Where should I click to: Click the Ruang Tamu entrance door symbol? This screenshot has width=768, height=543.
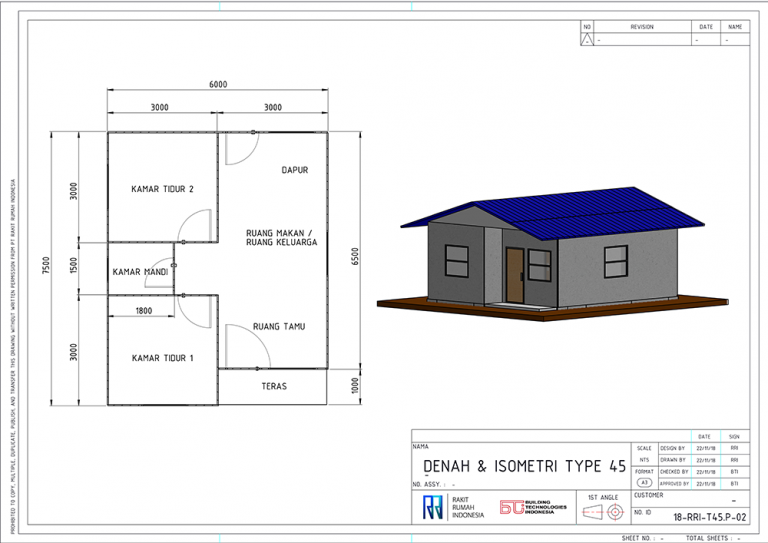tap(241, 346)
